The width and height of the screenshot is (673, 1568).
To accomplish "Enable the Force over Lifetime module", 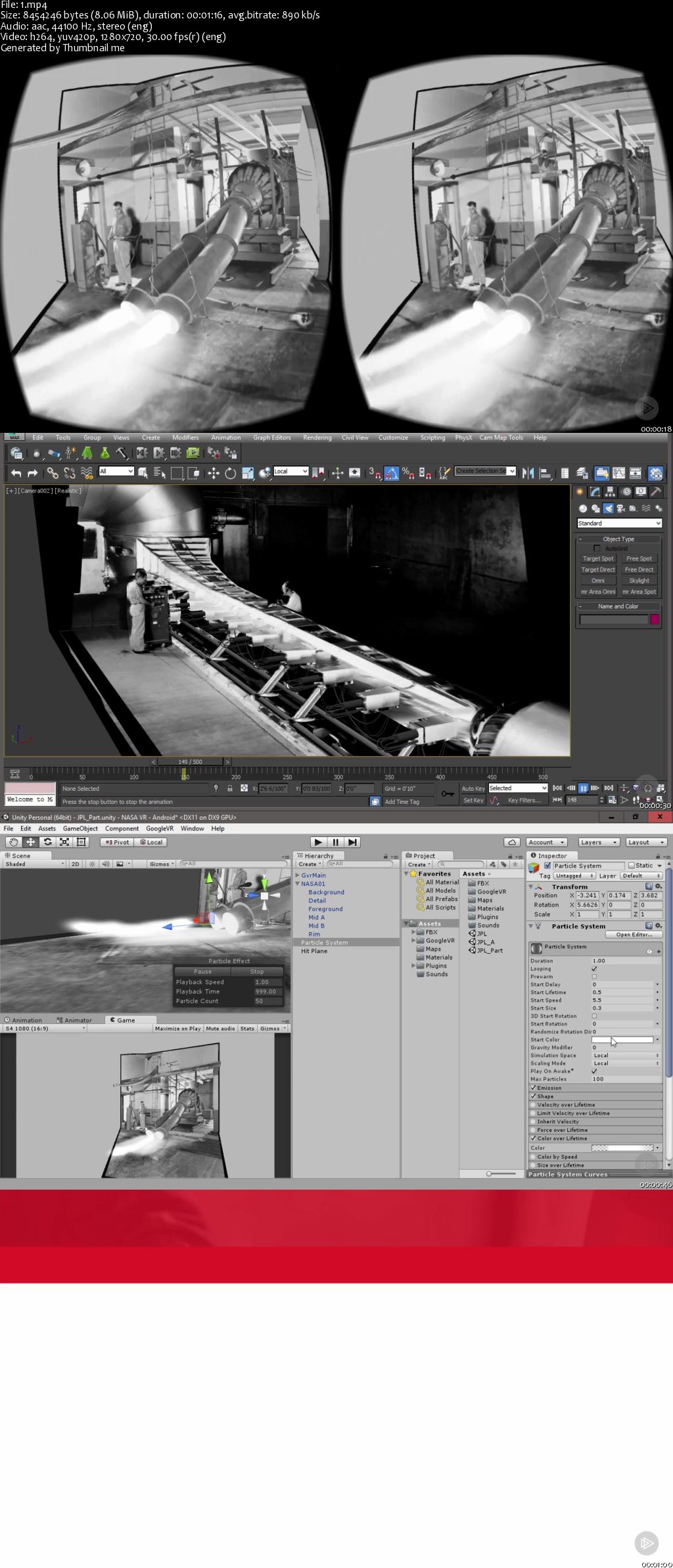I will pyautogui.click(x=533, y=1130).
